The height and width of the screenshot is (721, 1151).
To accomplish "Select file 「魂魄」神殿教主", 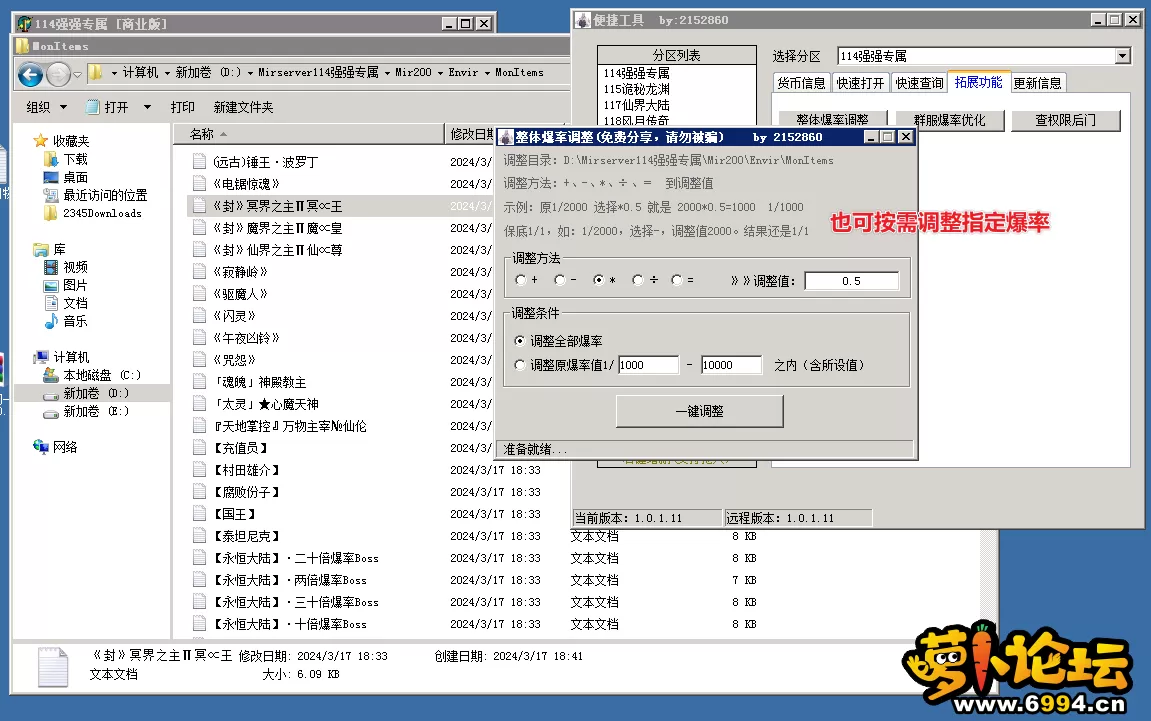I will tap(260, 382).
